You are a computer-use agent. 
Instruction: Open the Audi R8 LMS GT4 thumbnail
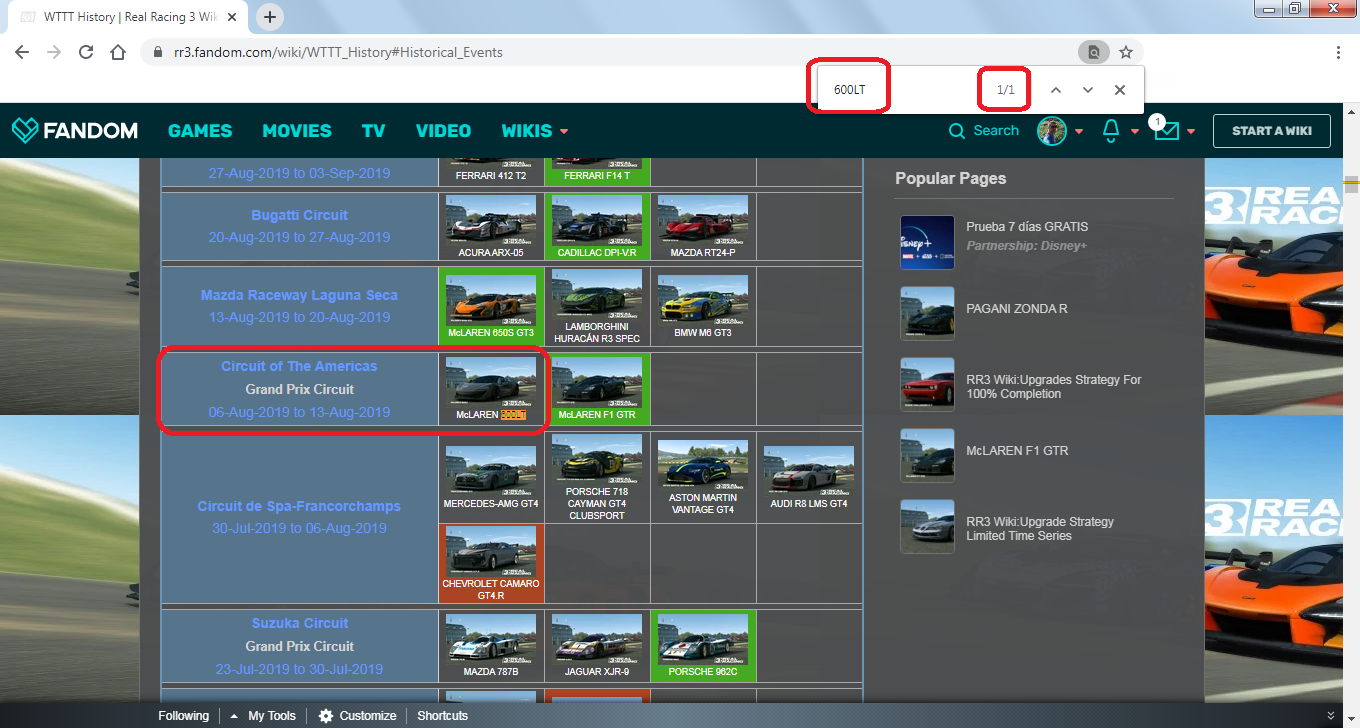point(809,472)
